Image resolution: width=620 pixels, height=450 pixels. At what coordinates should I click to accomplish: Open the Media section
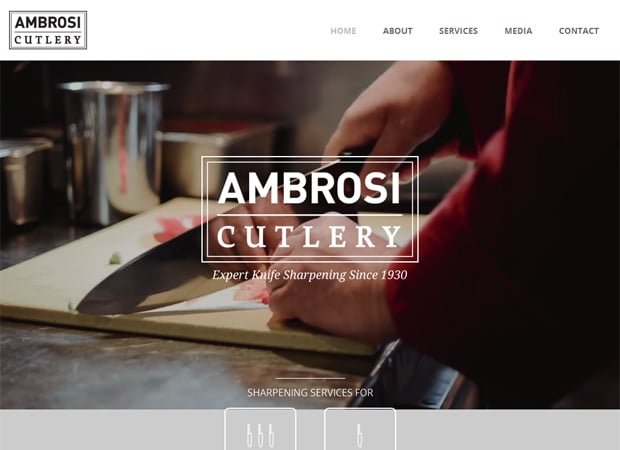518,31
